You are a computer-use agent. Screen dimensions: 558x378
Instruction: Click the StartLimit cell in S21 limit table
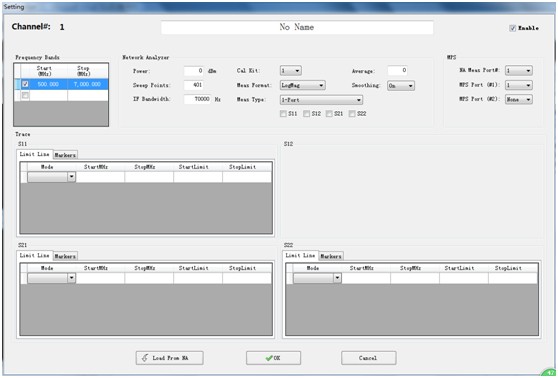point(198,278)
